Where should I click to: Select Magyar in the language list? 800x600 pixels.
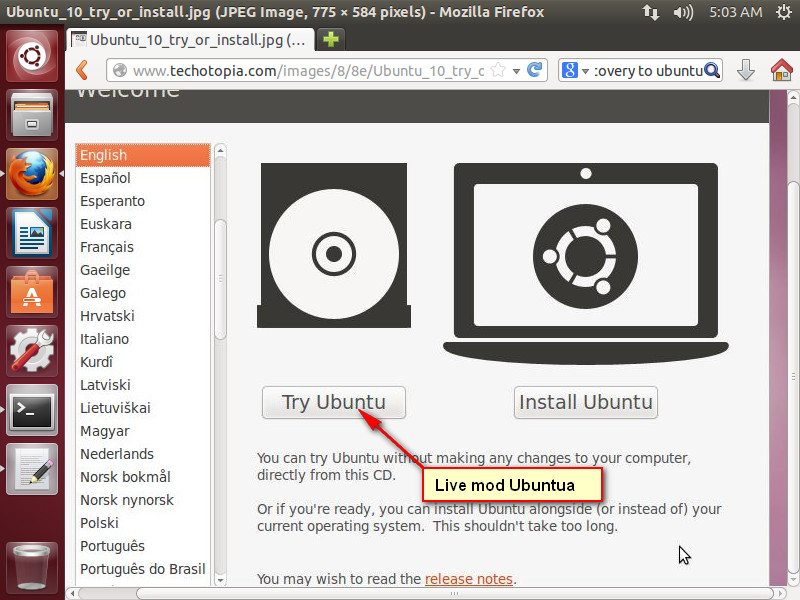pyautogui.click(x=143, y=431)
